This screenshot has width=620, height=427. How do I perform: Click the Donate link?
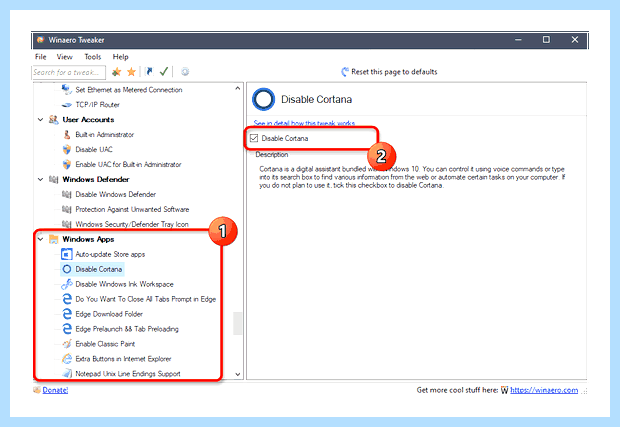tap(55, 390)
